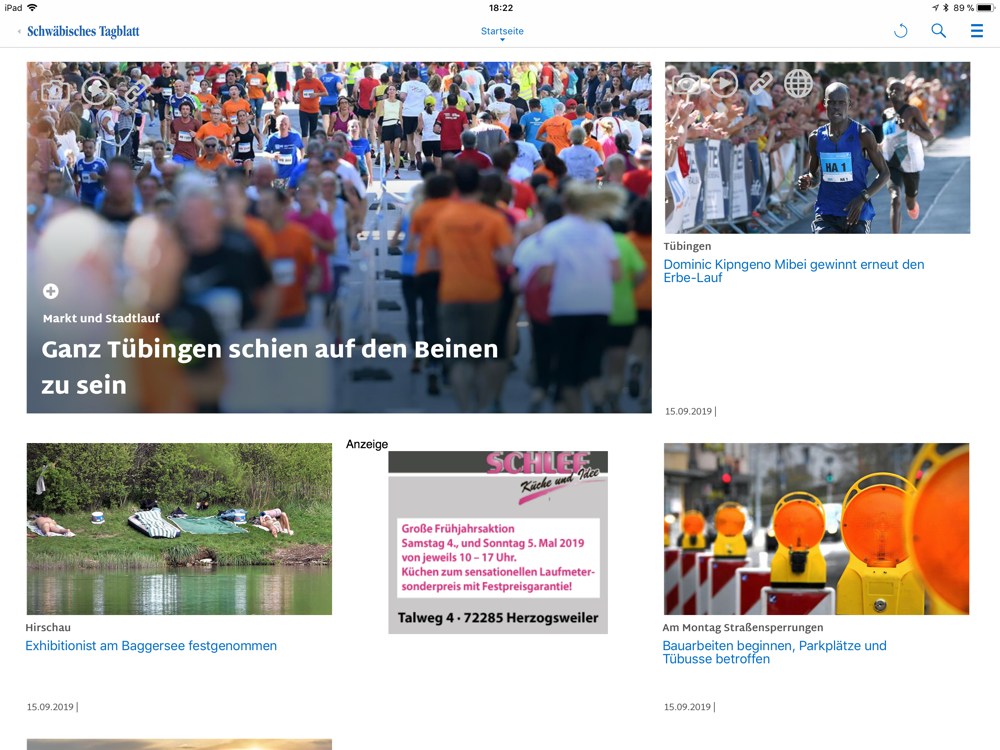Open article Bauarbeiten beginnen, Parkplätze und Tübusse
Screen dimensions: 1000x750
tap(774, 652)
